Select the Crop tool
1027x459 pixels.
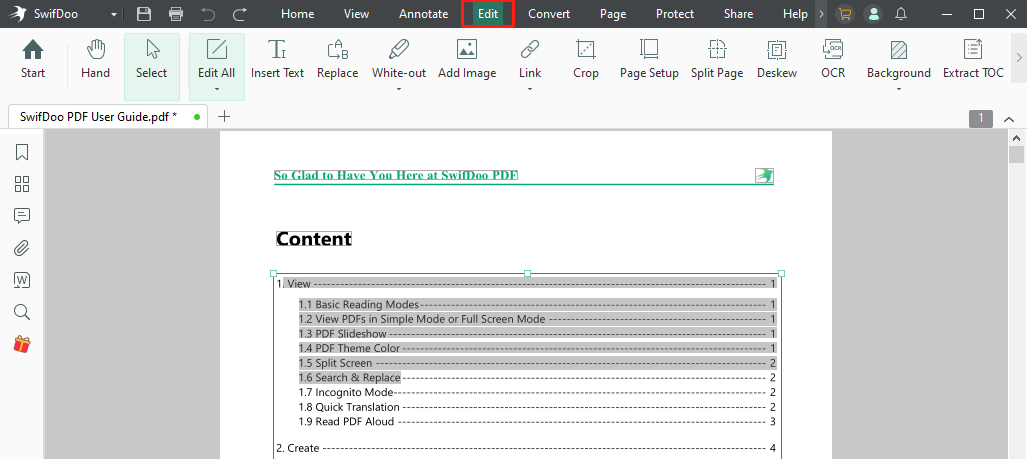point(586,59)
